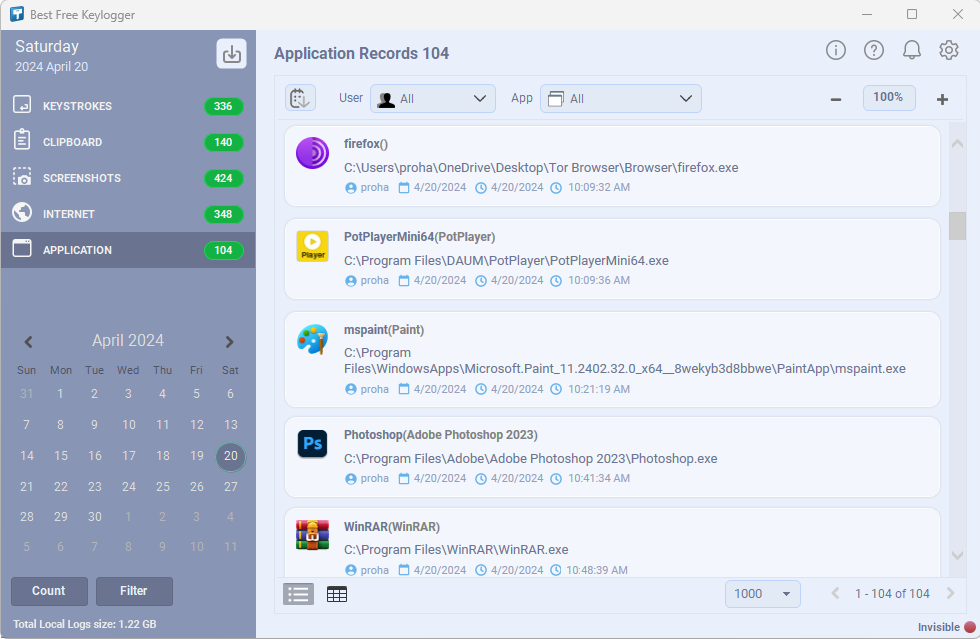Click the Photoshop application record icon
Screen dimensions: 980x639
pos(312,443)
